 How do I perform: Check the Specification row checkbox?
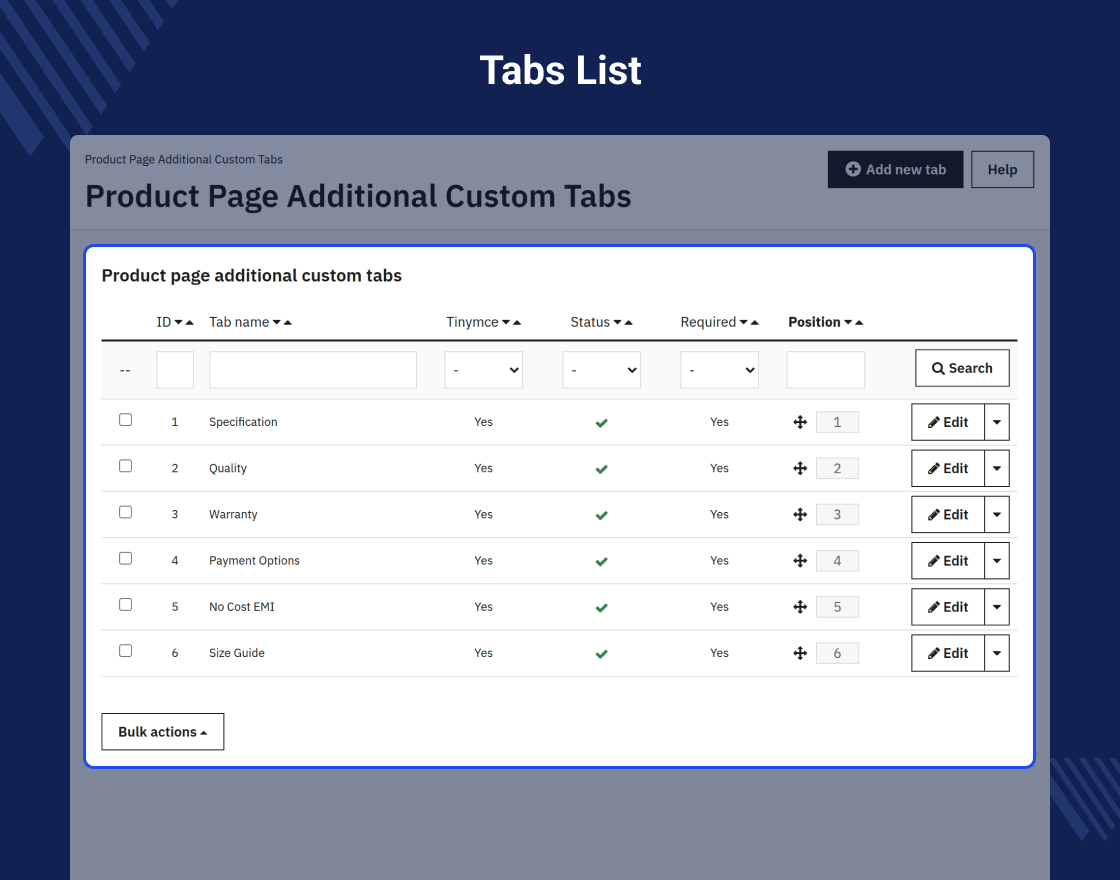coord(126,420)
